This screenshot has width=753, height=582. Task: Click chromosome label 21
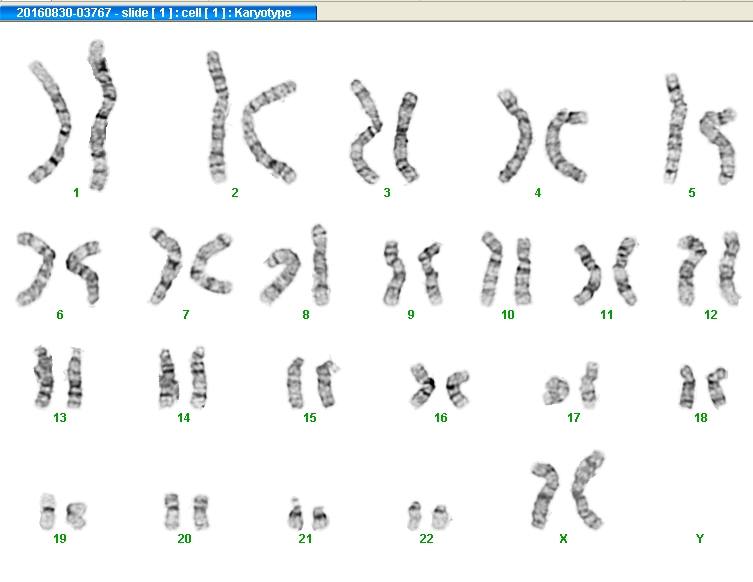pyautogui.click(x=305, y=539)
